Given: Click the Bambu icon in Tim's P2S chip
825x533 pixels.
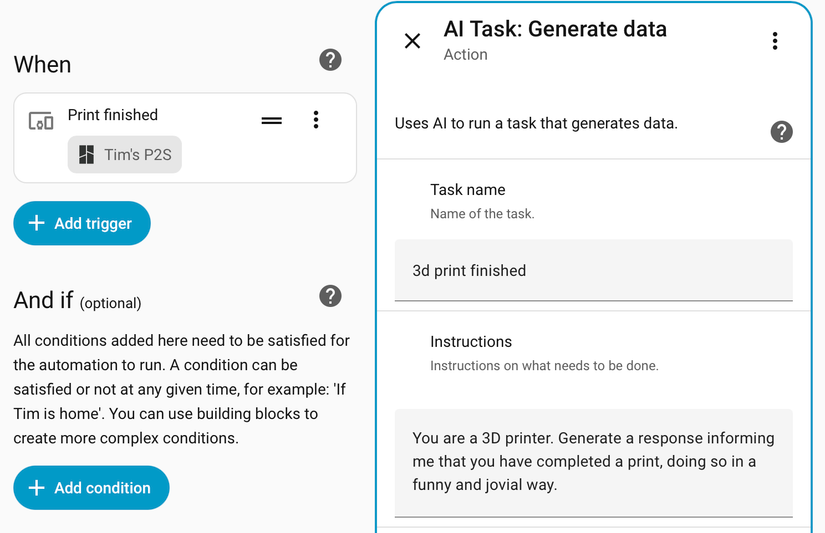Looking at the screenshot, I should tap(86, 155).
